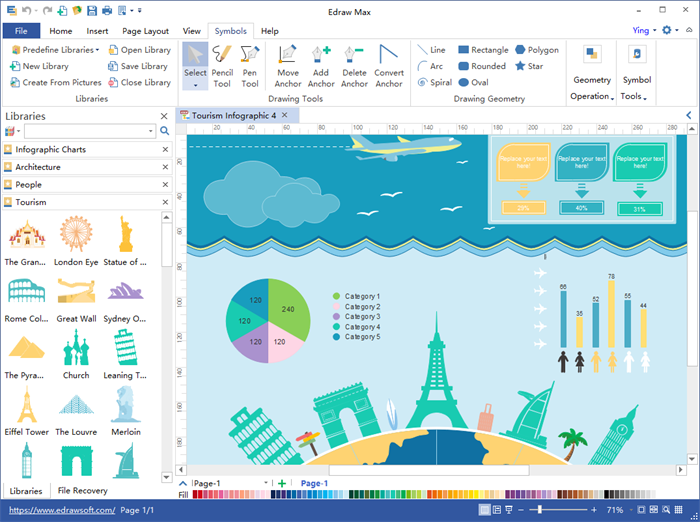Activate the Move Anchor tool
700x522 pixels.
click(288, 66)
